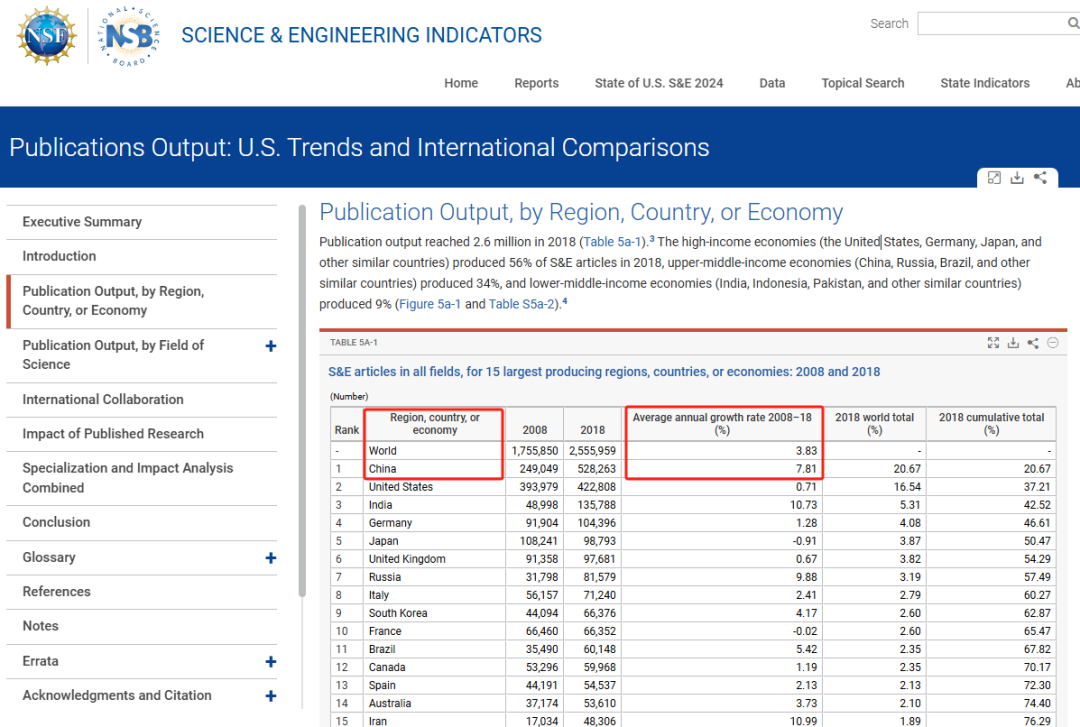Open the Table 5a-1 link in the paragraph

[612, 242]
